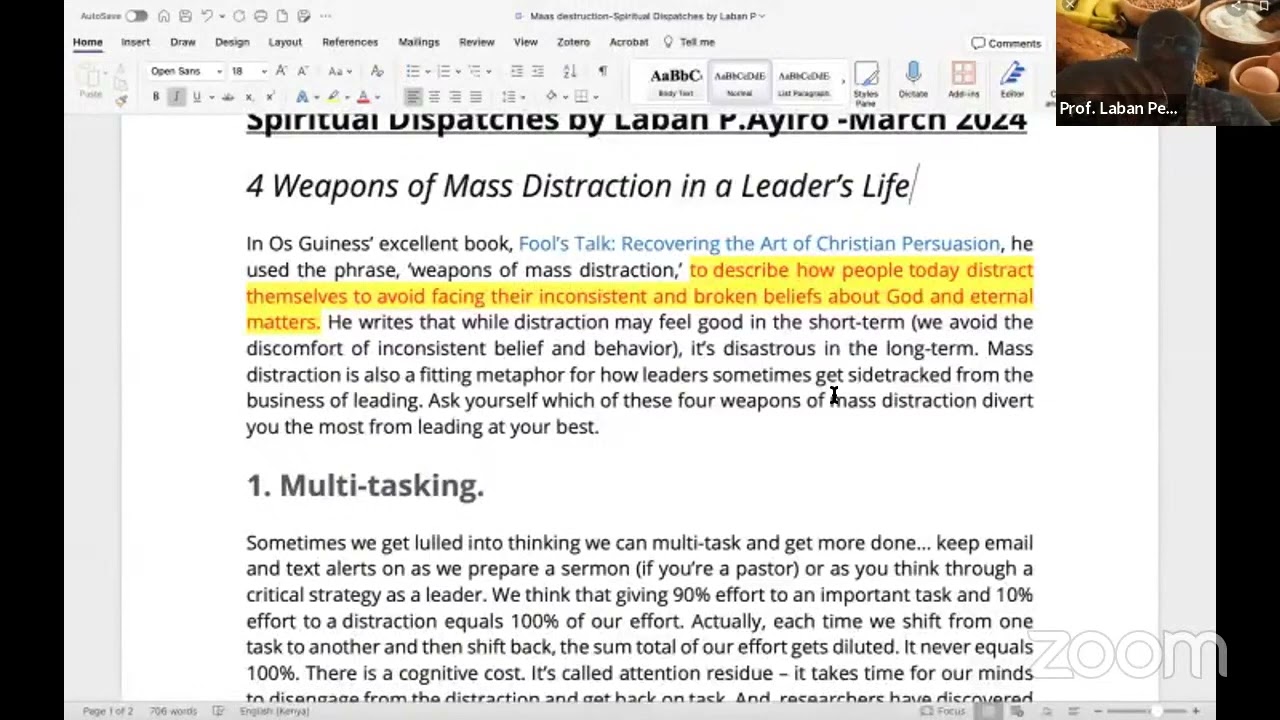This screenshot has height=720, width=1280.
Task: Click the Home icon in quick access toolbar
Action: (163, 16)
